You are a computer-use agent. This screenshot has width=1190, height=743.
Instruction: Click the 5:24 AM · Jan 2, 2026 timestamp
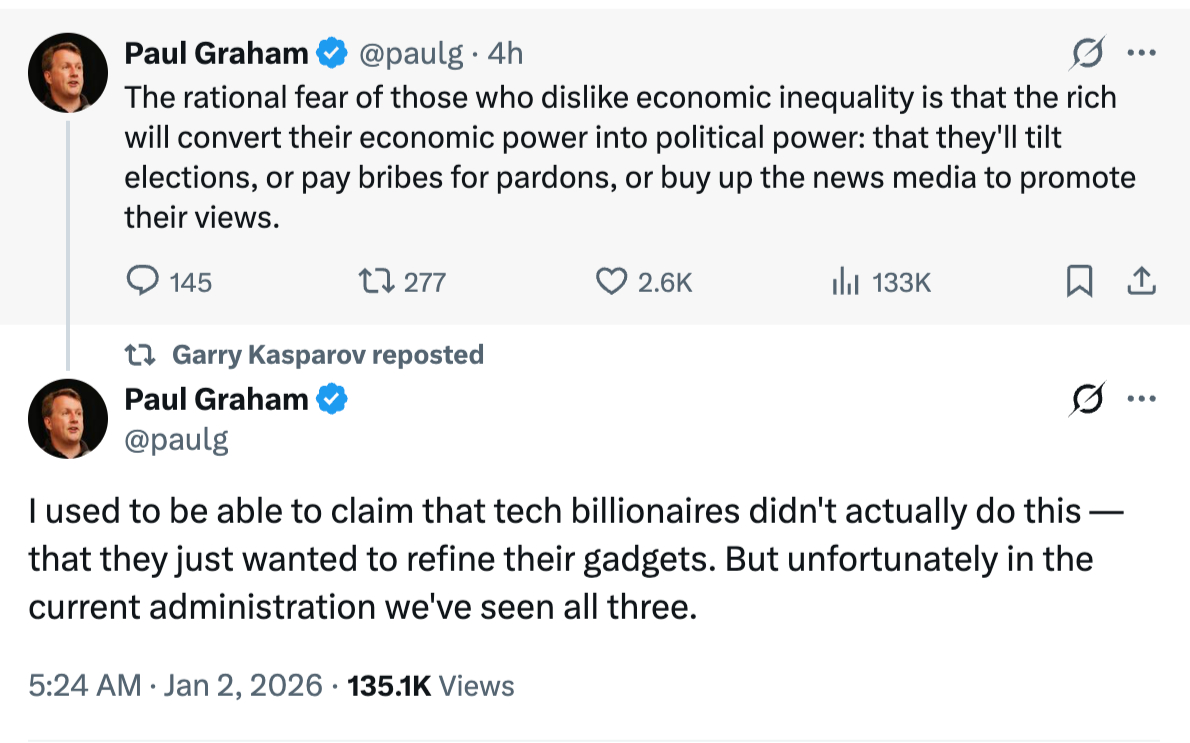pyautogui.click(x=175, y=686)
